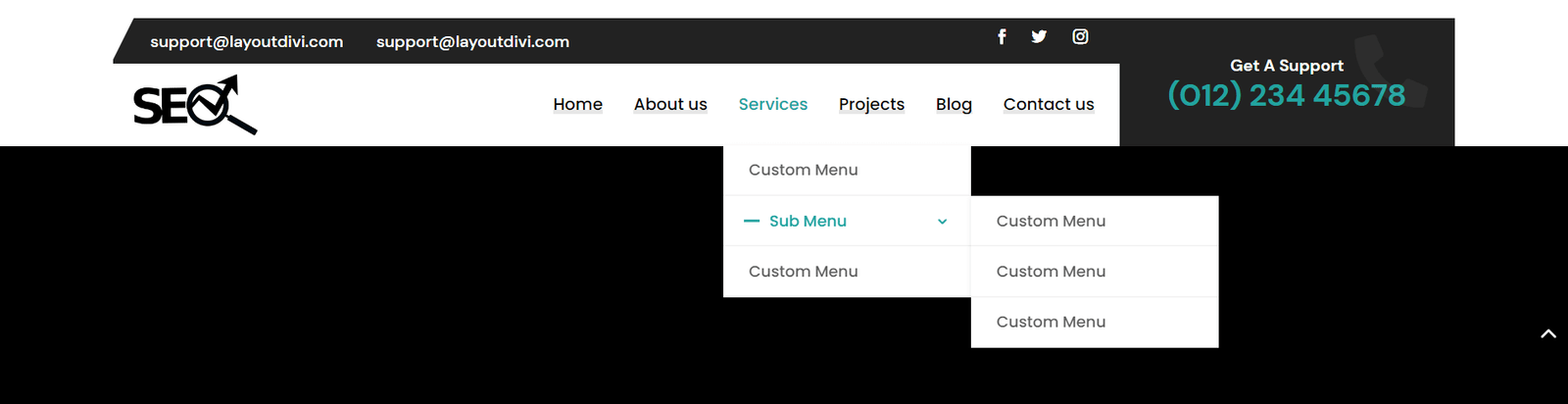Open the About us page
Screen dimensions: 1568x404
pyautogui.click(x=670, y=104)
